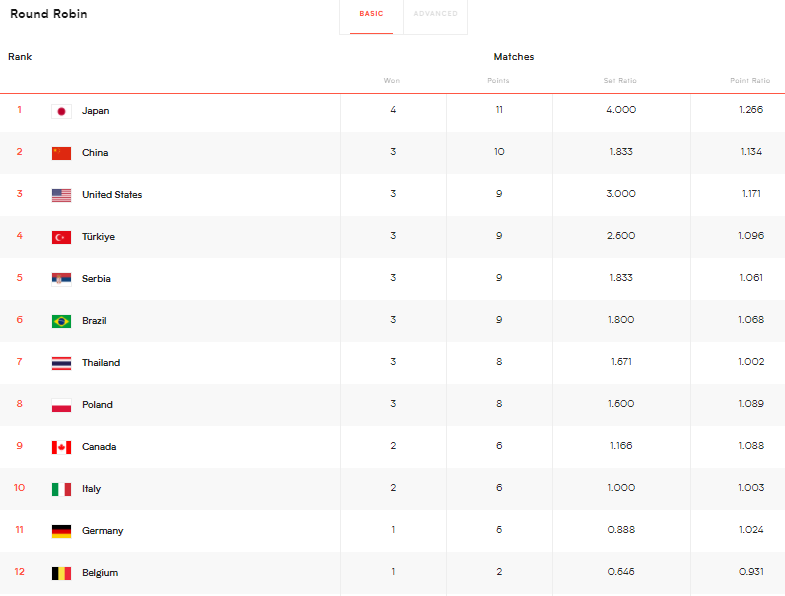Screen dimensions: 785x596
Task: Open the Germany team name link
Action: pos(102,531)
